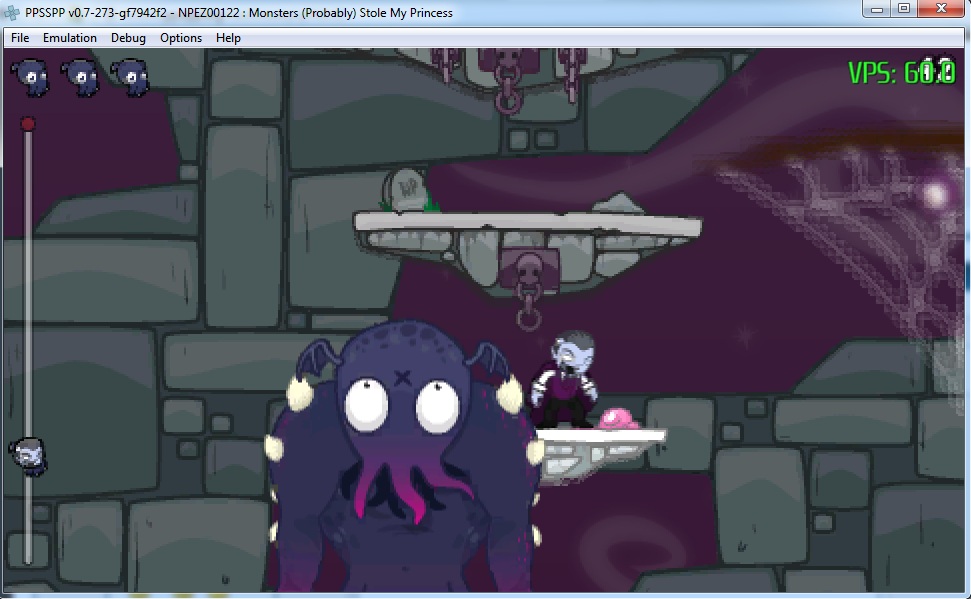
Task: Open the Options menu
Action: pos(181,38)
